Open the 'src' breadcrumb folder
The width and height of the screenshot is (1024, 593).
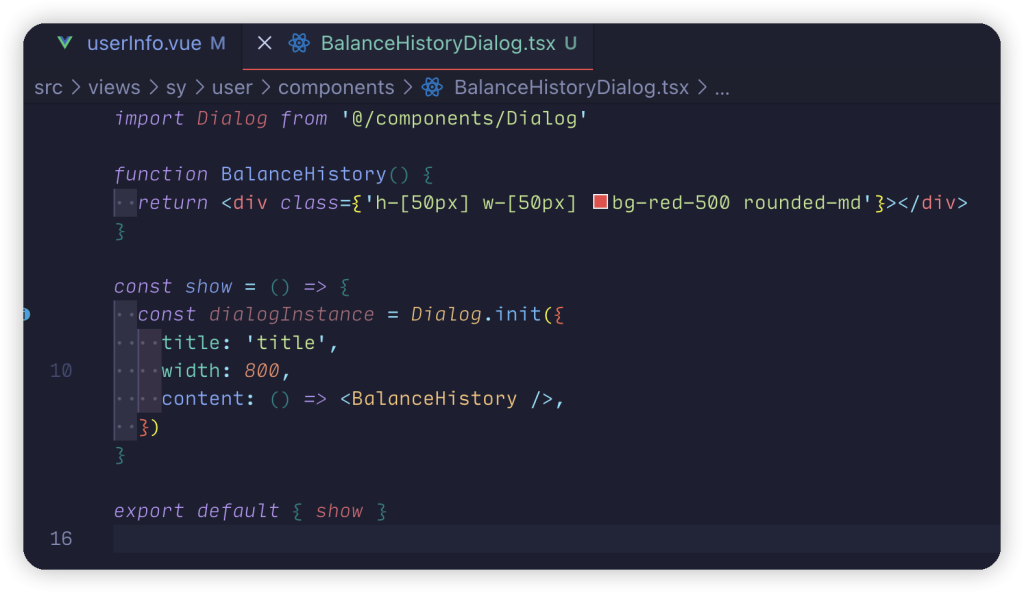coord(48,88)
